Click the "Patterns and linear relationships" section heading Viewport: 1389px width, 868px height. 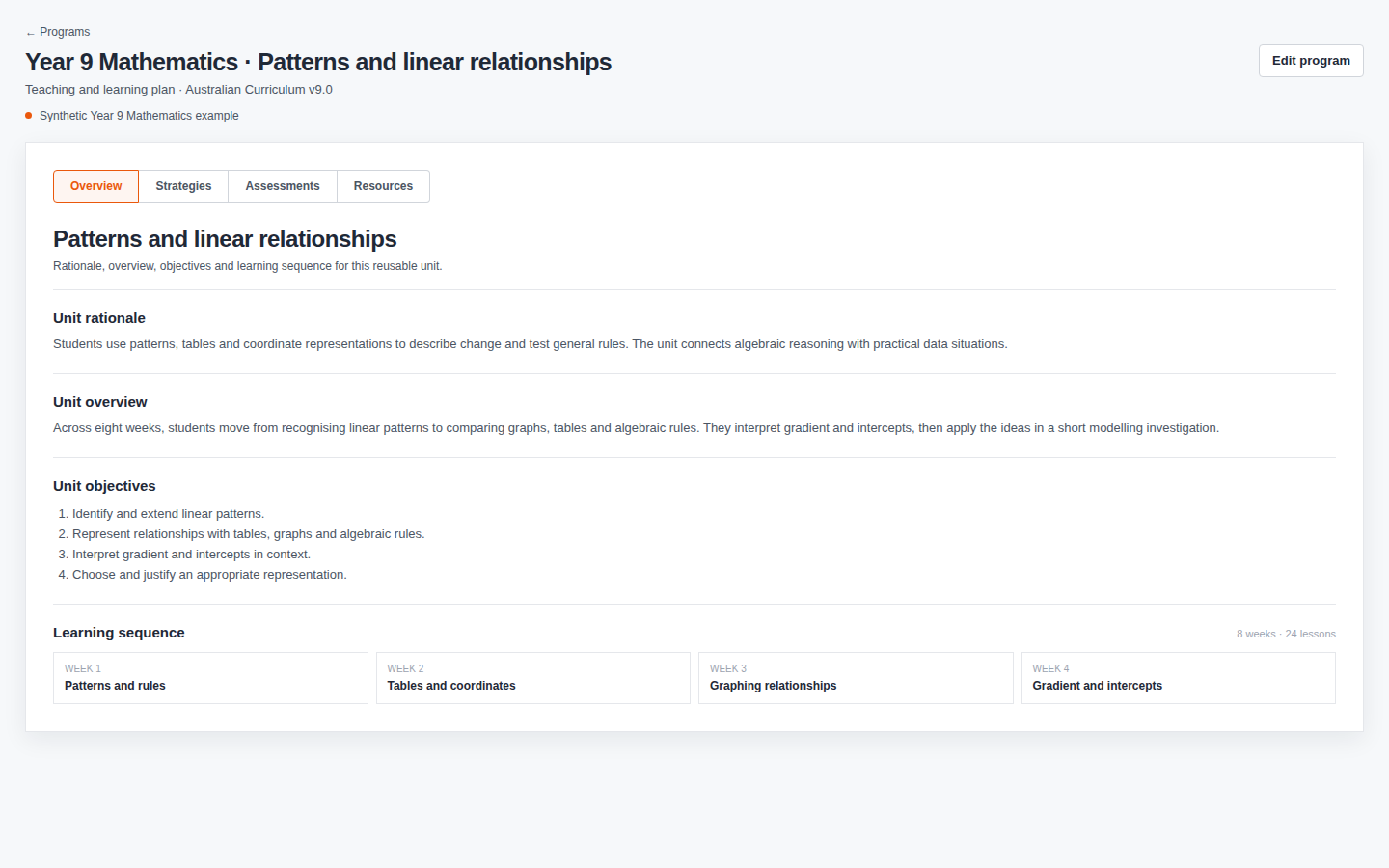pos(225,239)
